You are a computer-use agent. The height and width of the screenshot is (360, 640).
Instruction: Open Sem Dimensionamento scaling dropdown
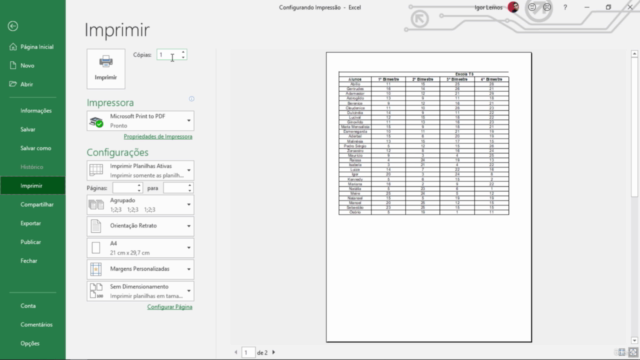point(189,291)
